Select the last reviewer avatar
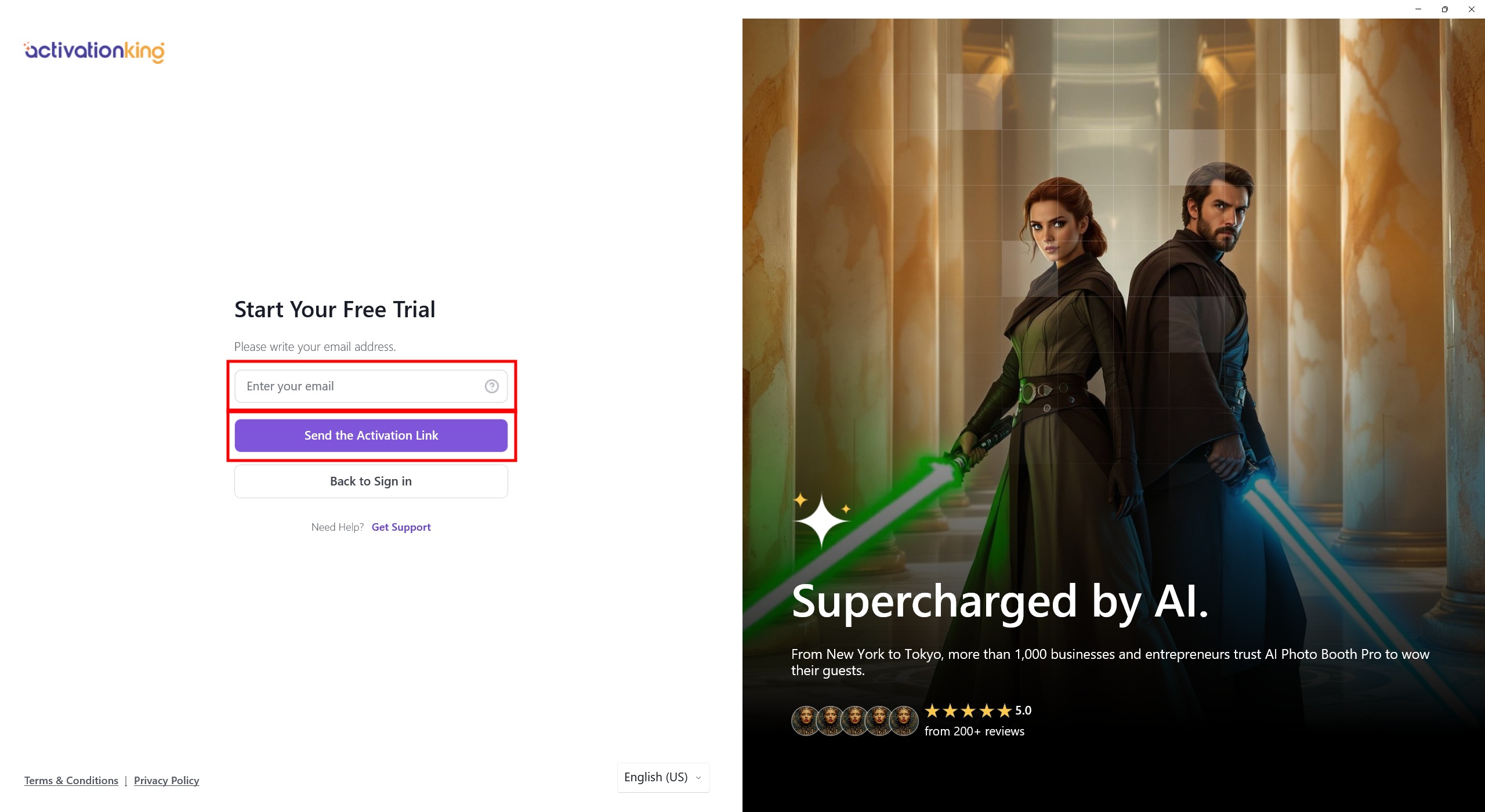 tap(903, 721)
